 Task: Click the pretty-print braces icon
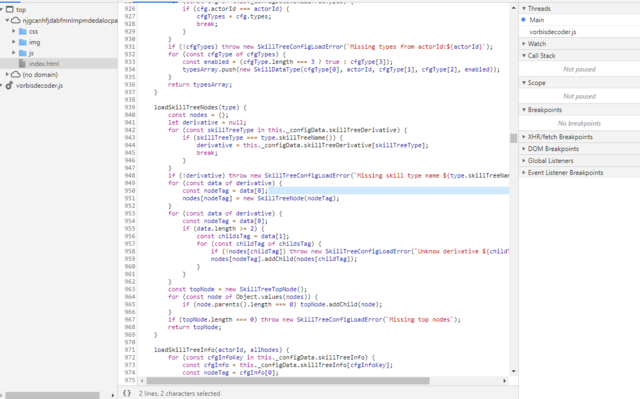[x=127, y=393]
